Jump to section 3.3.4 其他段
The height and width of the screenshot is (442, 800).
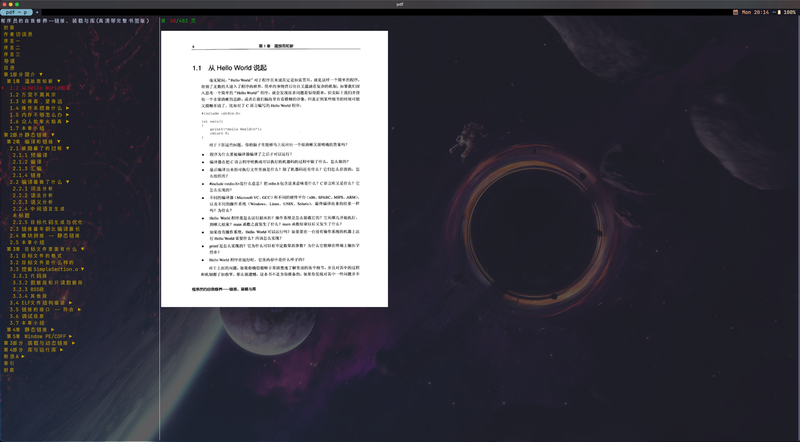pyautogui.click(x=30, y=296)
